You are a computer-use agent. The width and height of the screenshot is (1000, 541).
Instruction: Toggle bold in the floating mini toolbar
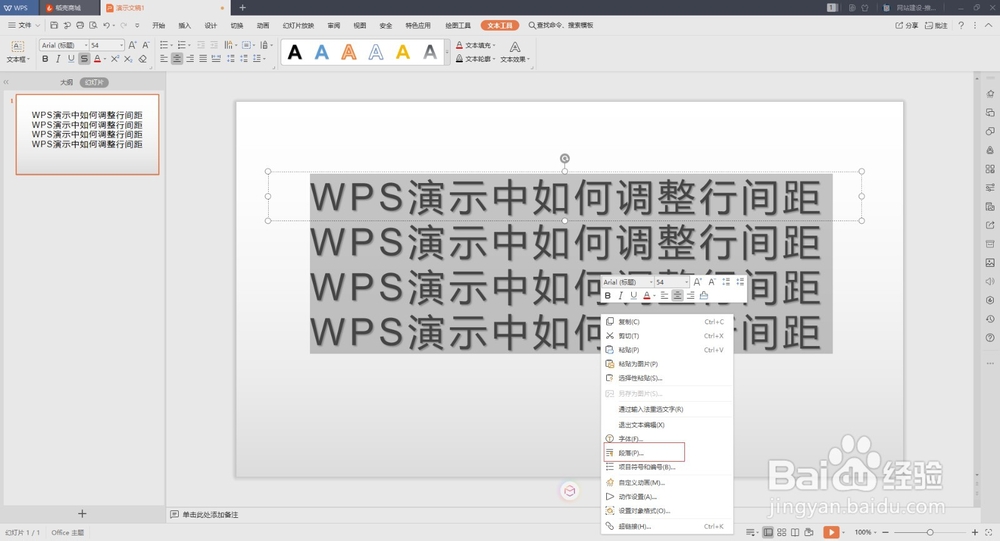coord(608,295)
